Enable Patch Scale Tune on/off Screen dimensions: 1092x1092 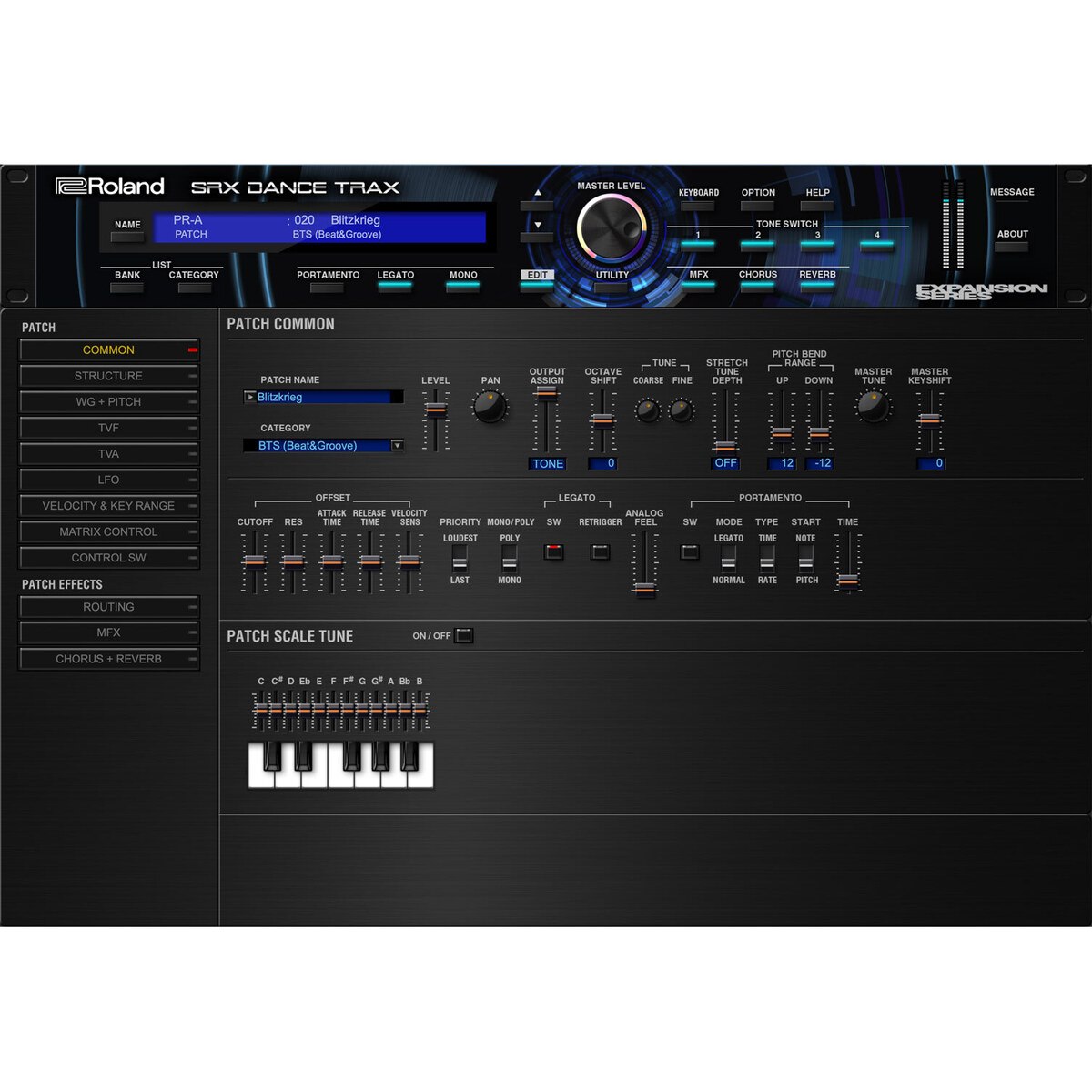pos(464,635)
